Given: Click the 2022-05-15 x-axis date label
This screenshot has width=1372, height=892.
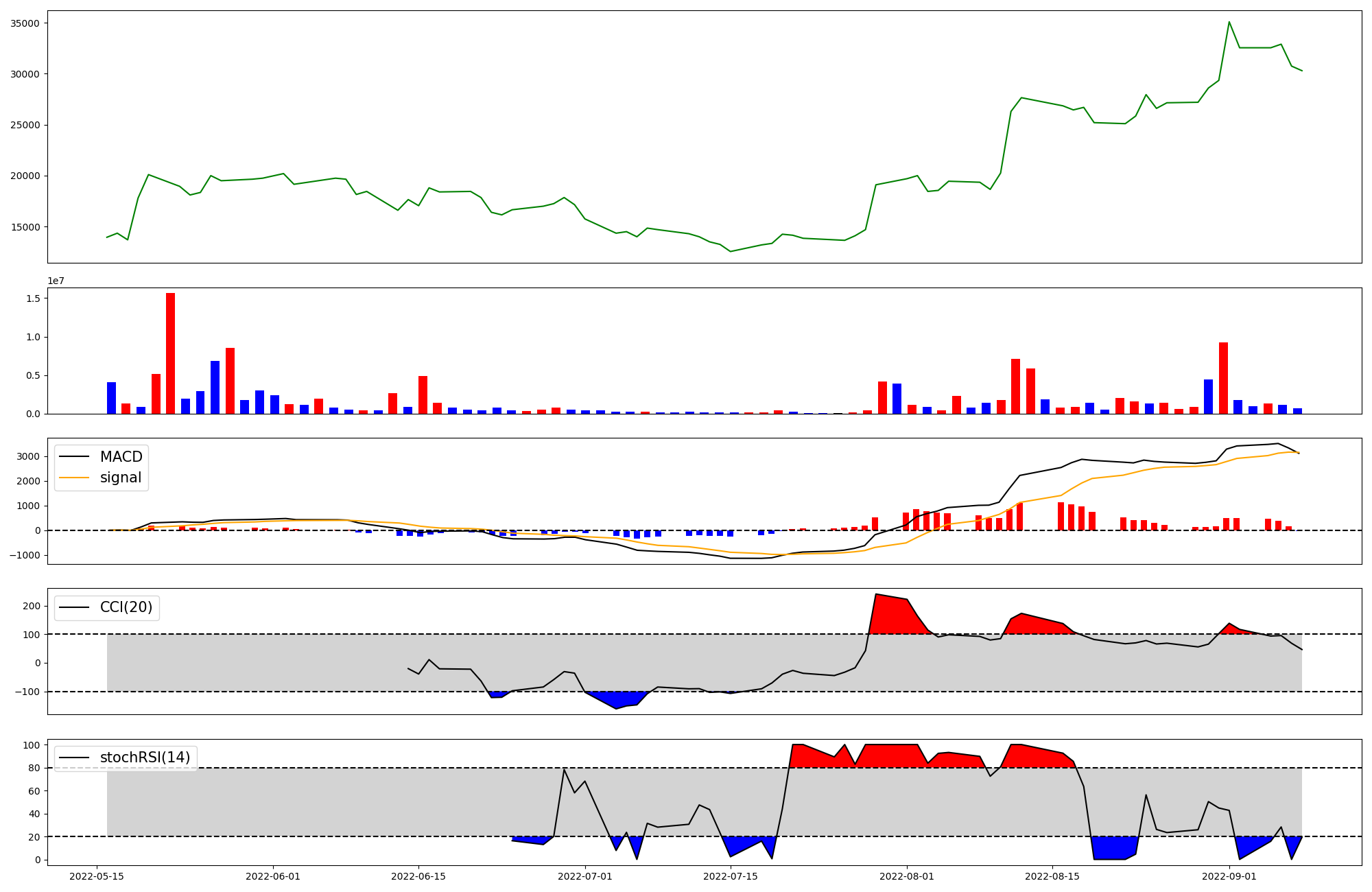Looking at the screenshot, I should (x=97, y=876).
